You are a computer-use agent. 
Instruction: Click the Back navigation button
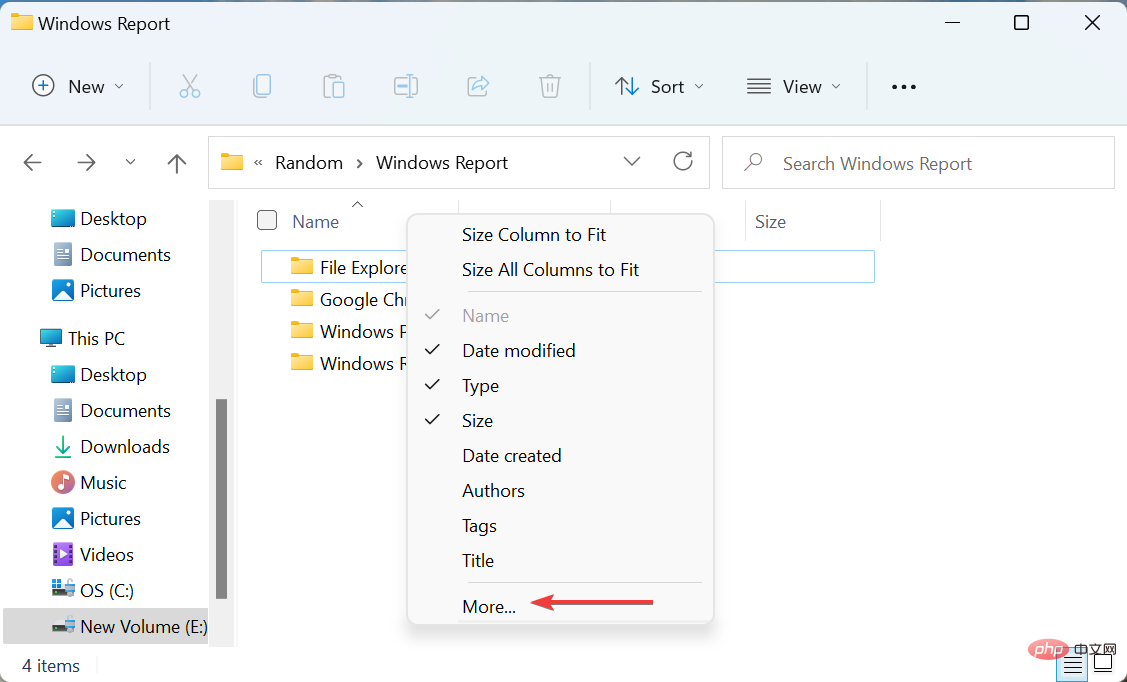point(32,162)
